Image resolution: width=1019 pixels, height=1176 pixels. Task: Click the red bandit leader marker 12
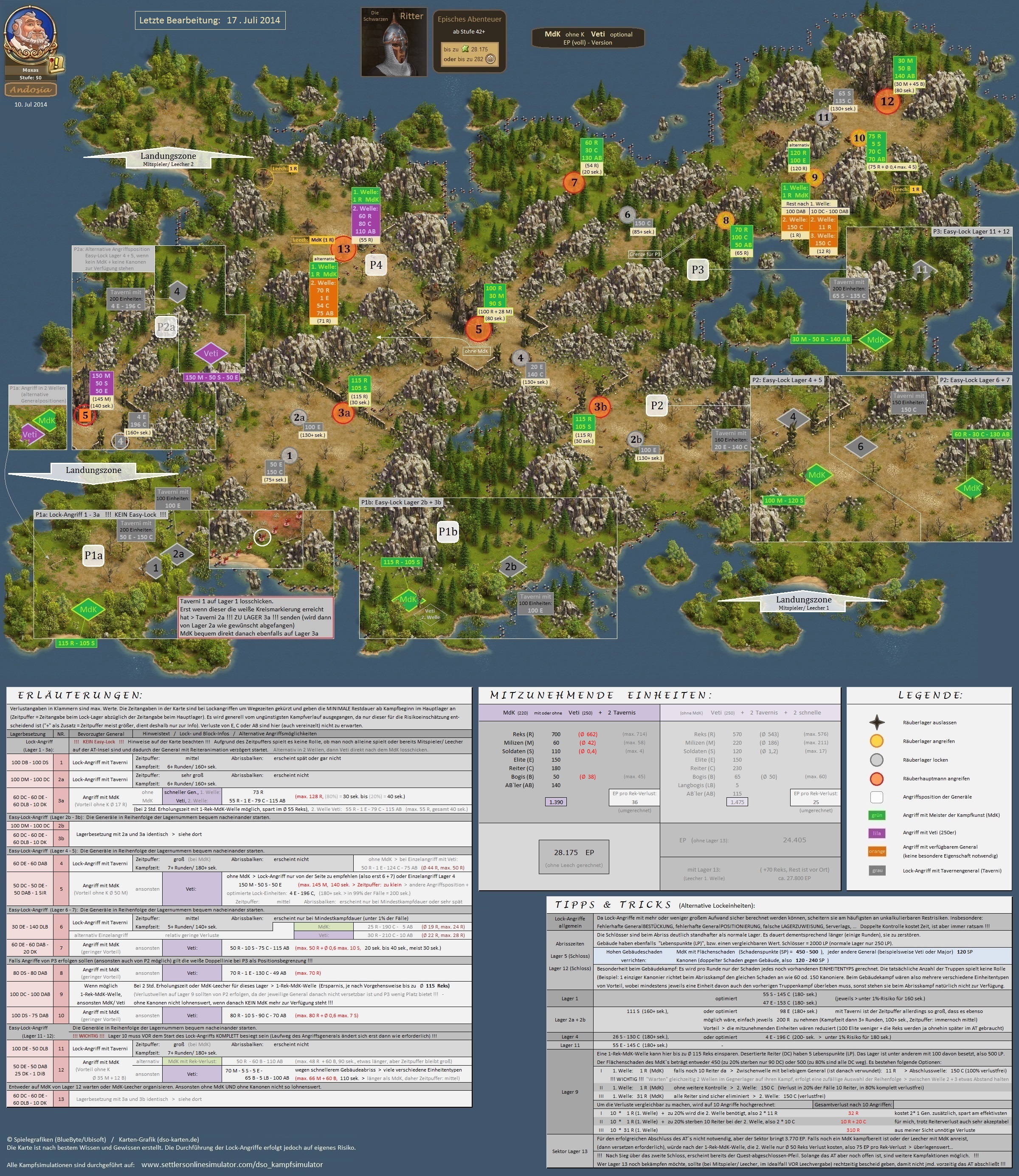coord(887,102)
